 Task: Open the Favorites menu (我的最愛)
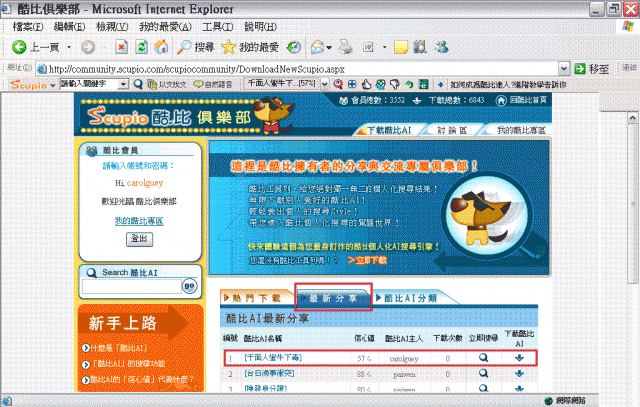165,27
